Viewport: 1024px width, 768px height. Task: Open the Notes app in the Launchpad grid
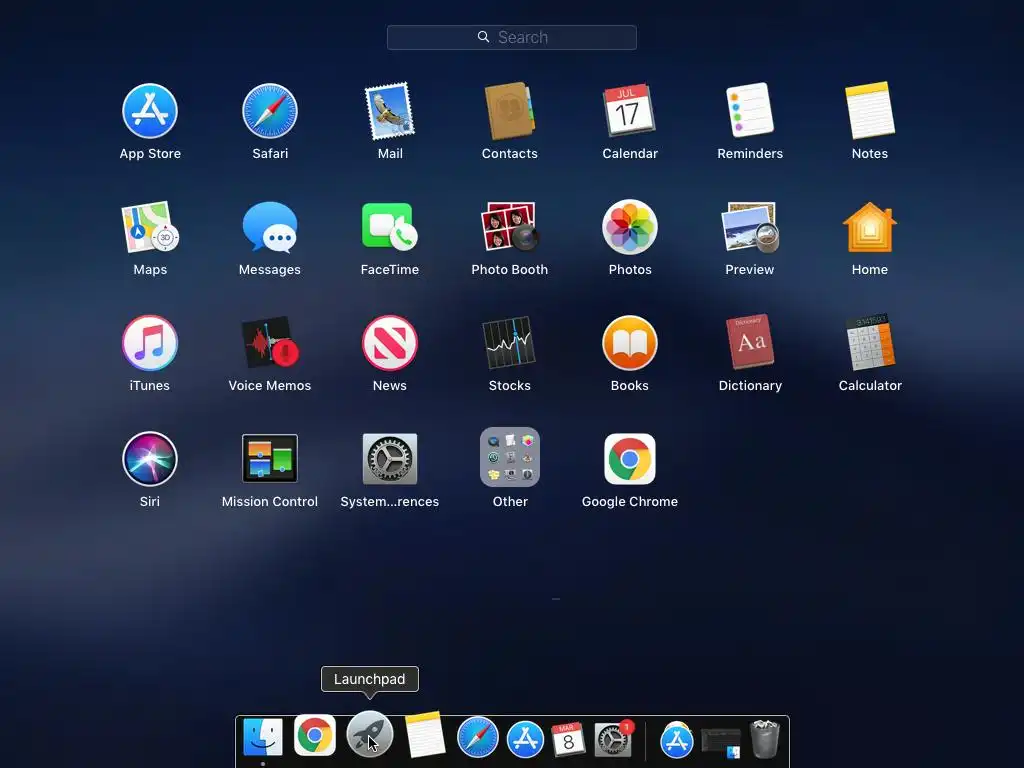coord(870,110)
